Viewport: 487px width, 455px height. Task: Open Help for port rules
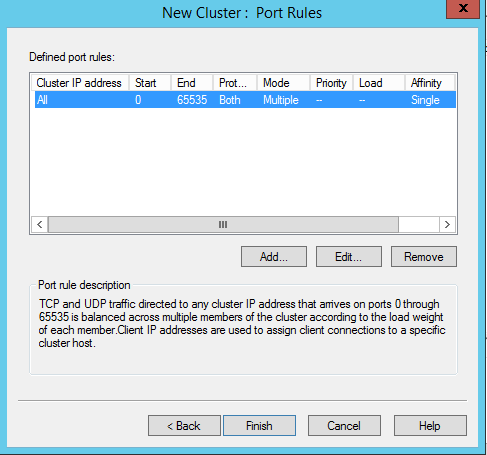(430, 426)
